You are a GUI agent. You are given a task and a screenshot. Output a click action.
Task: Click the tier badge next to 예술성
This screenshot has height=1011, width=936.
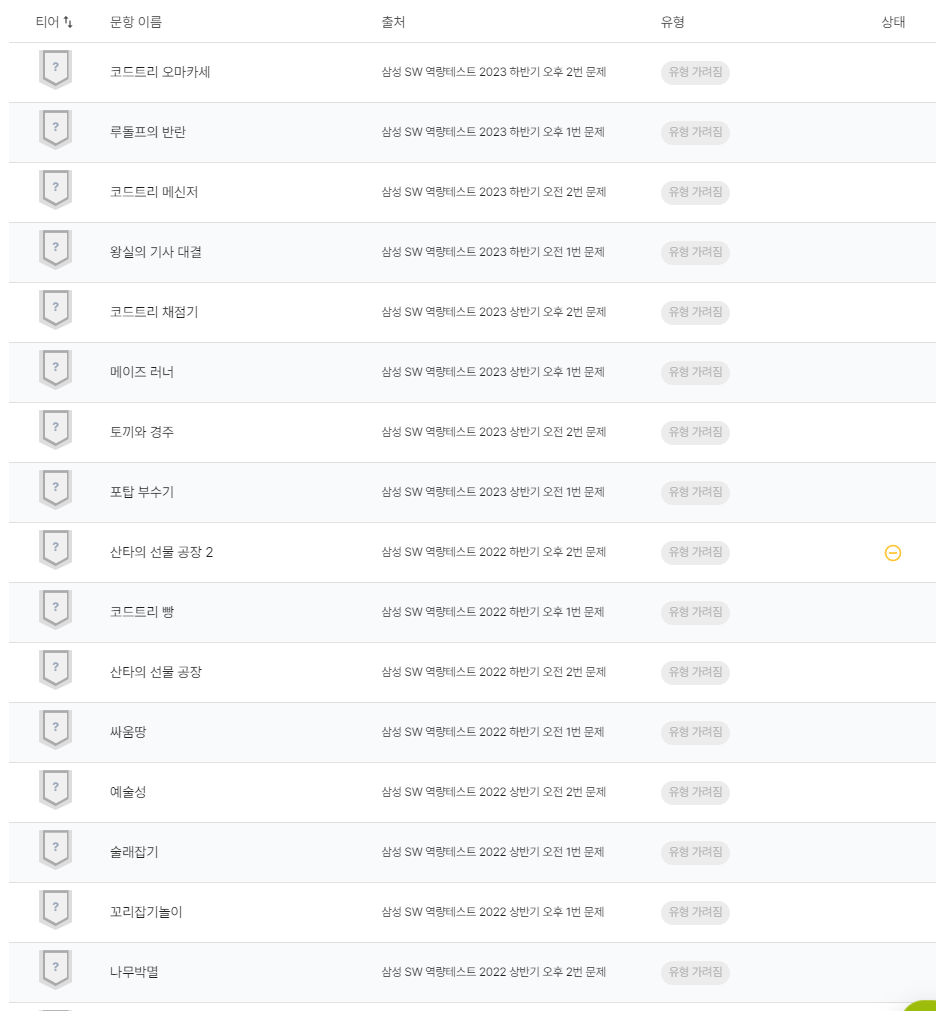point(55,789)
